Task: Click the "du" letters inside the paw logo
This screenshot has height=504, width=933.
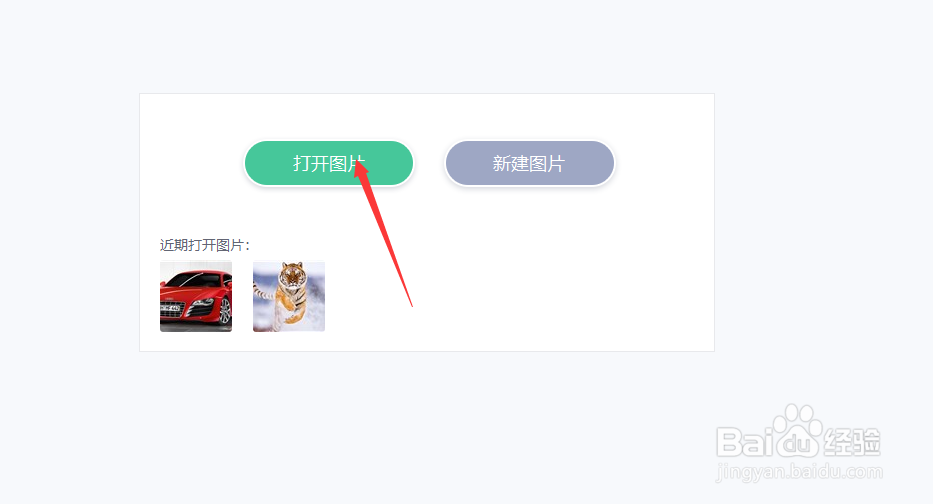Action: coord(797,444)
